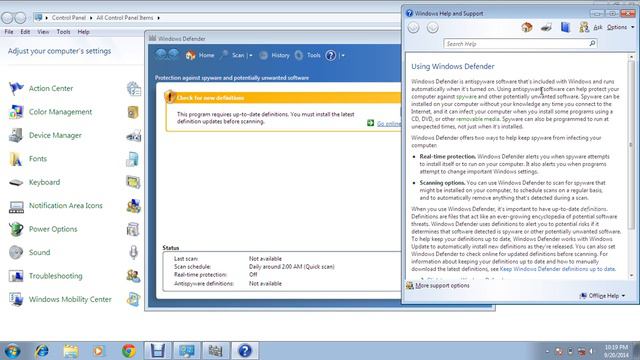
Task: Go back in Windows Defender navigation
Action: 161,55
